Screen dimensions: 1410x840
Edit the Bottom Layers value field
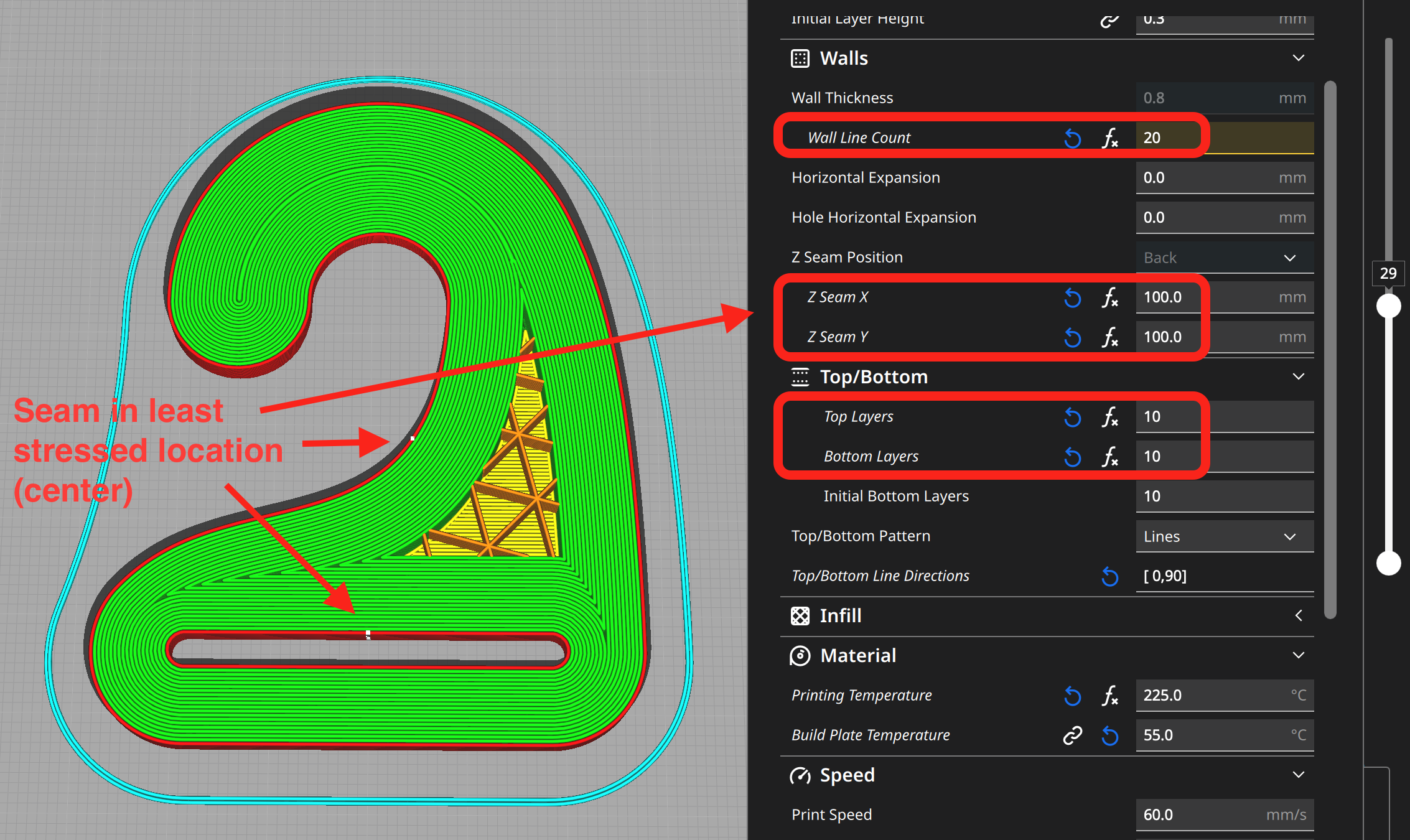[x=1225, y=457]
